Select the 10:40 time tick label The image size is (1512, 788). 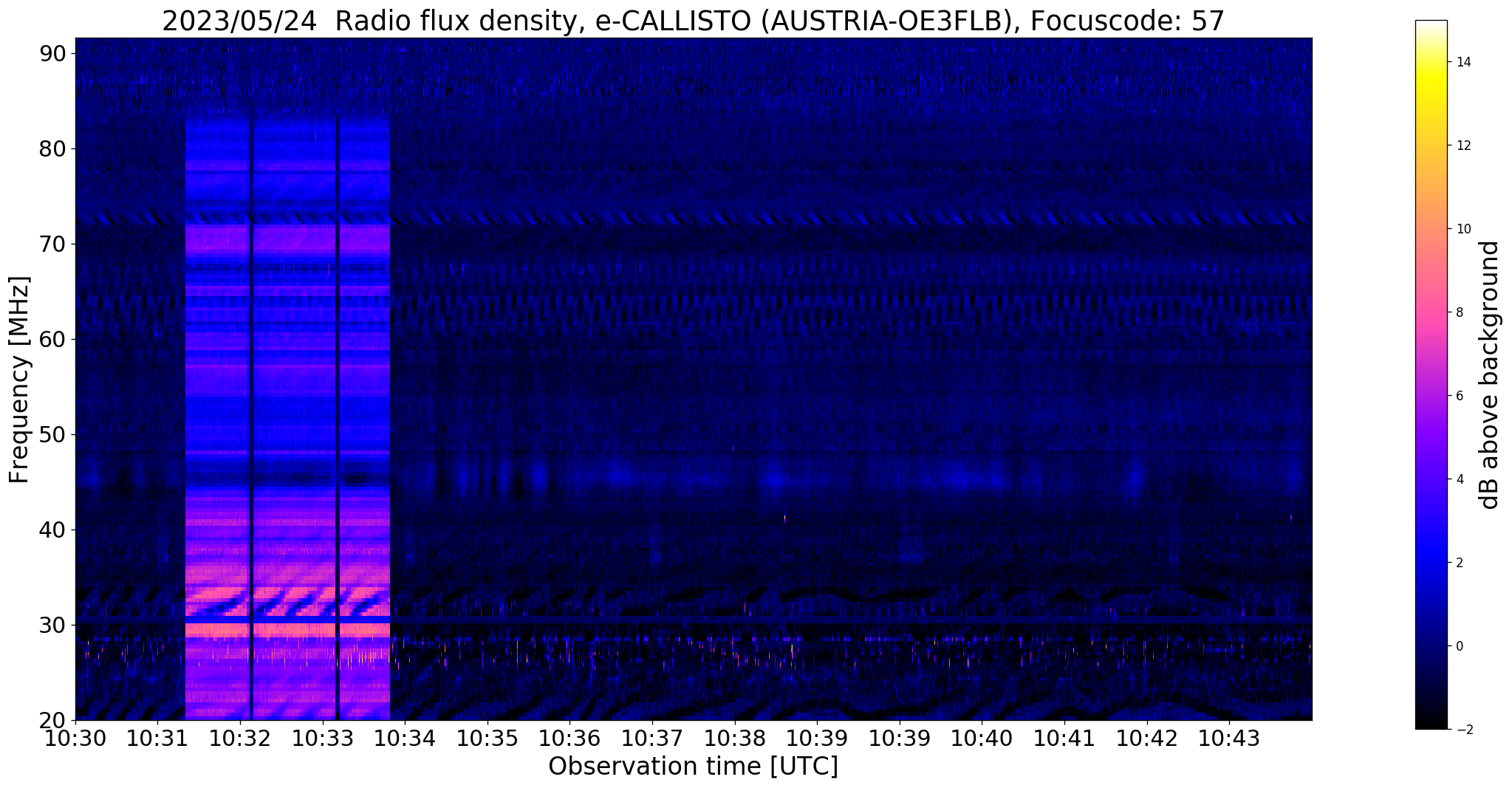(982, 738)
